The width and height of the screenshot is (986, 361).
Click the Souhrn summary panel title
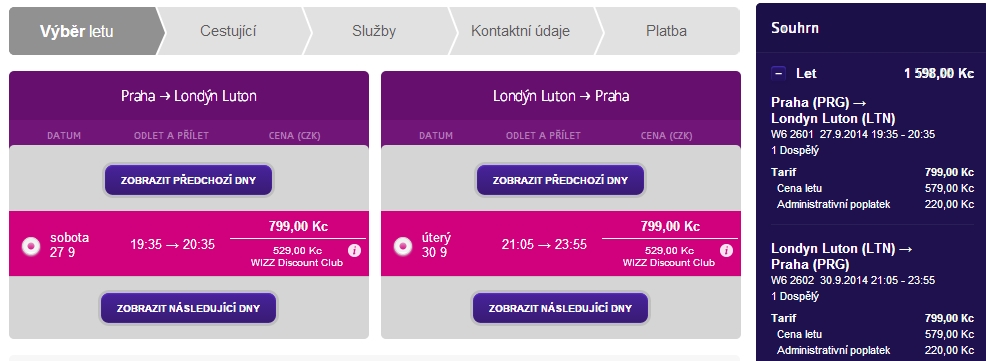coord(795,28)
